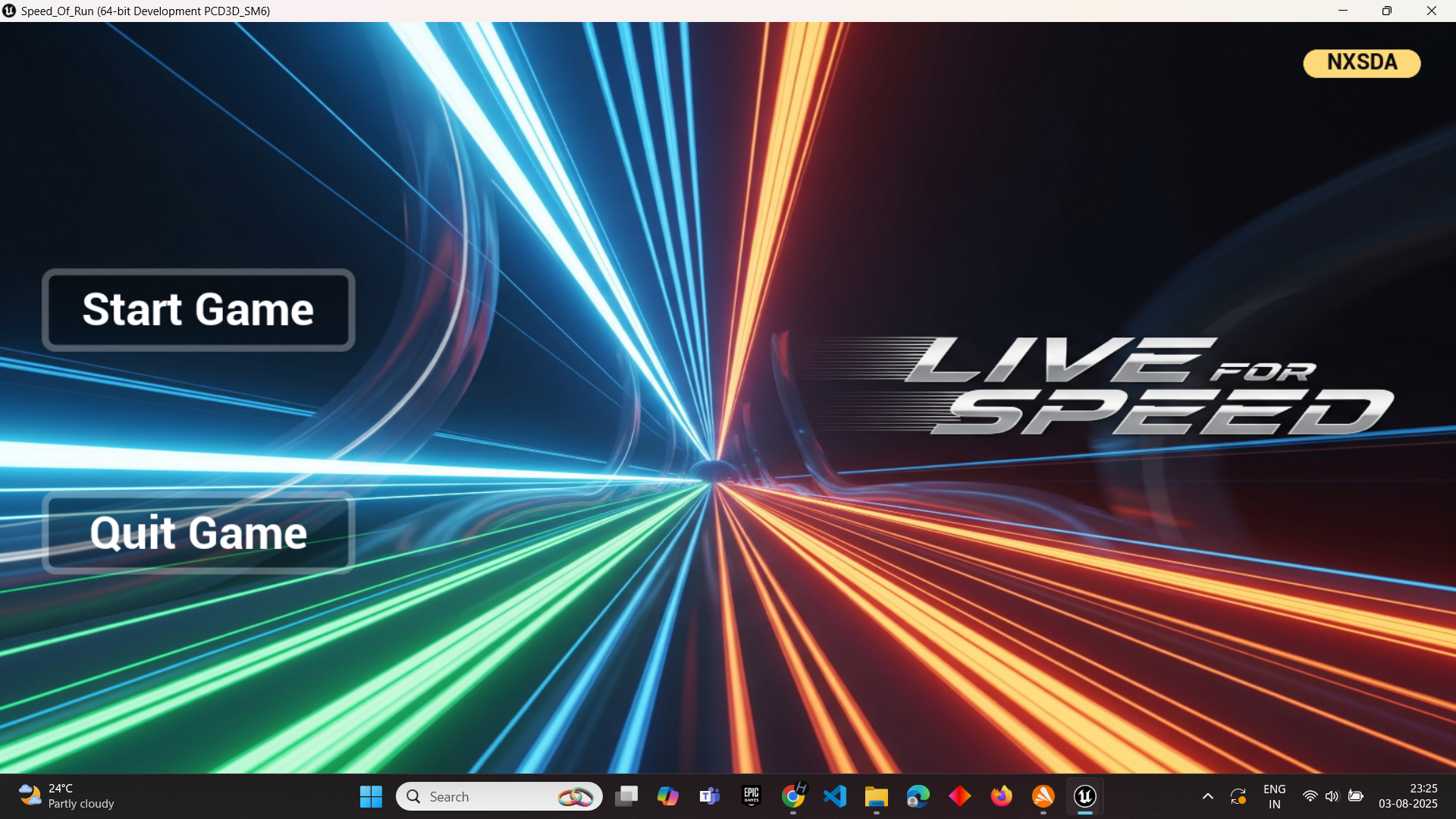Expand the hidden system tray icons
The width and height of the screenshot is (1456, 819).
pos(1208,796)
